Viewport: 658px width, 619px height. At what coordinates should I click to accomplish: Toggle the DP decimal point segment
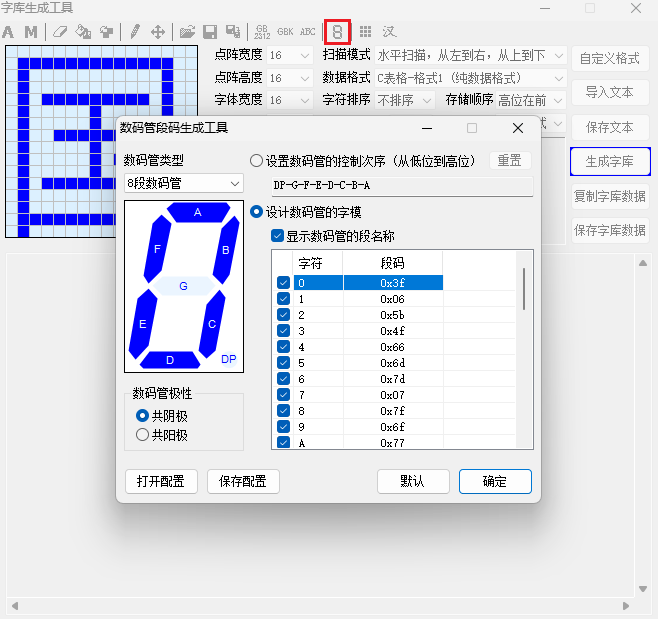pos(229,359)
